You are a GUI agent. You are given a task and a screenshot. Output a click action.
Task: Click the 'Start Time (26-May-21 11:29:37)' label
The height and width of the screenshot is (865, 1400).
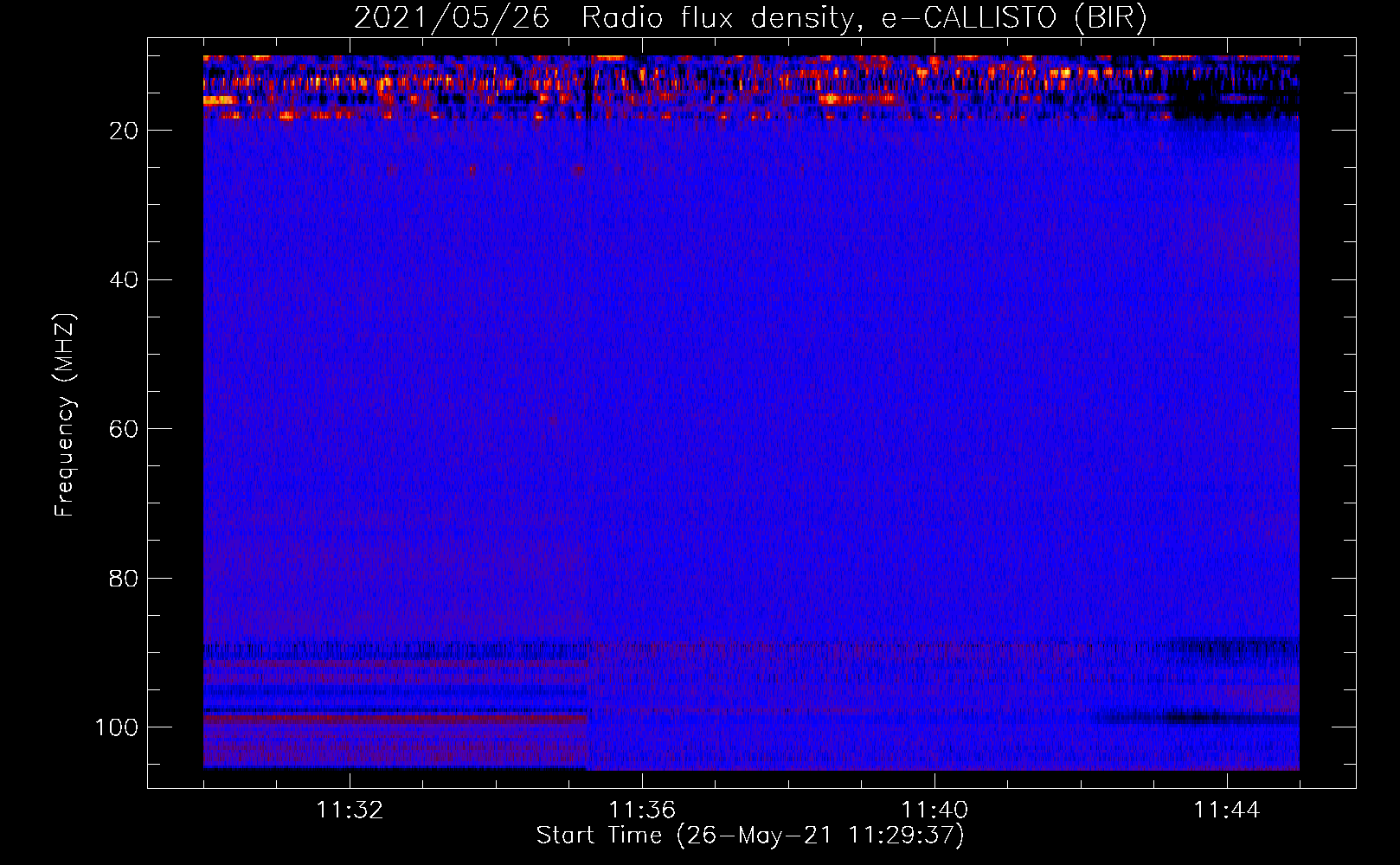[x=750, y=836]
